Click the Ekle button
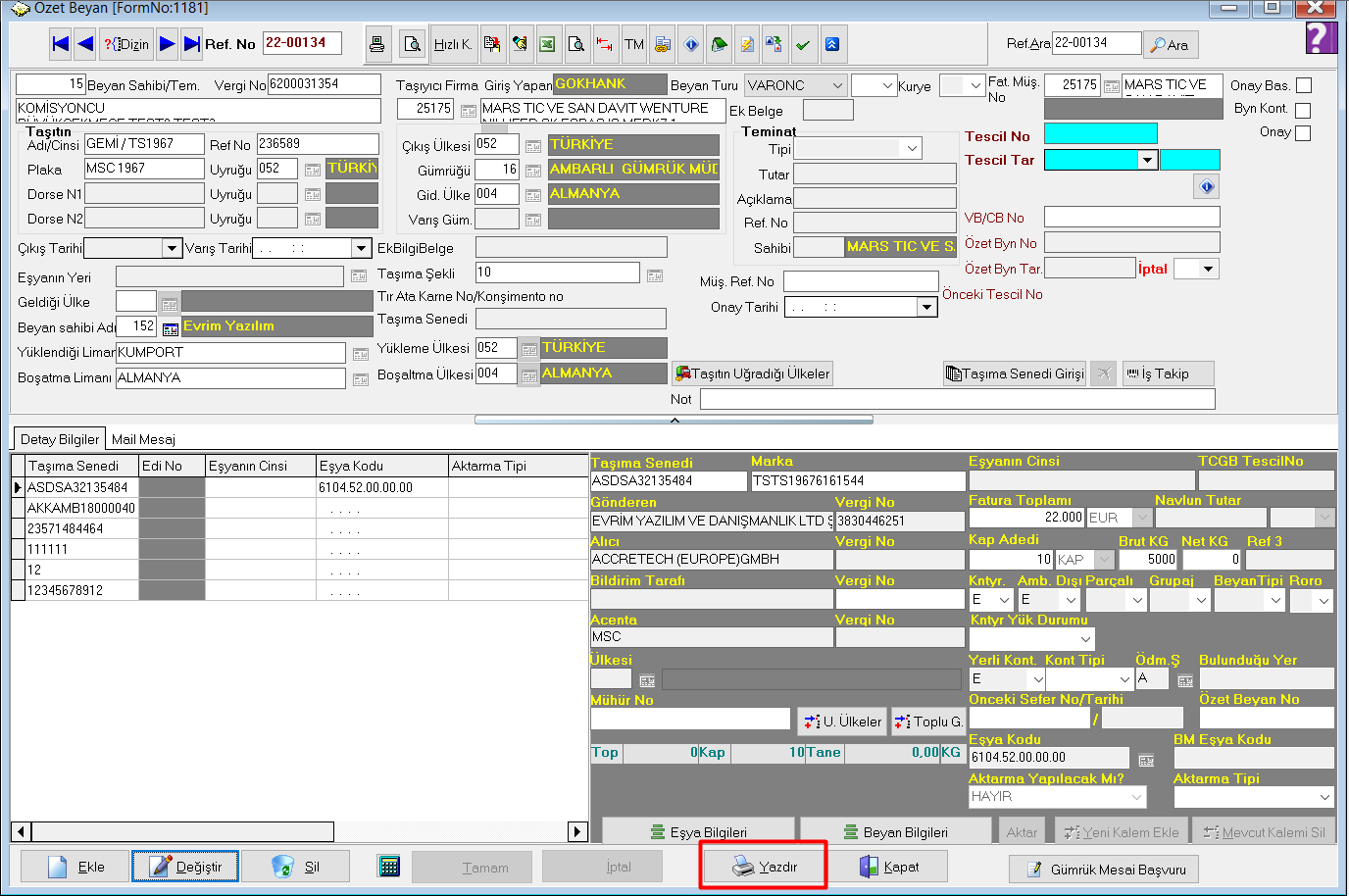The image size is (1349, 896). (76, 867)
